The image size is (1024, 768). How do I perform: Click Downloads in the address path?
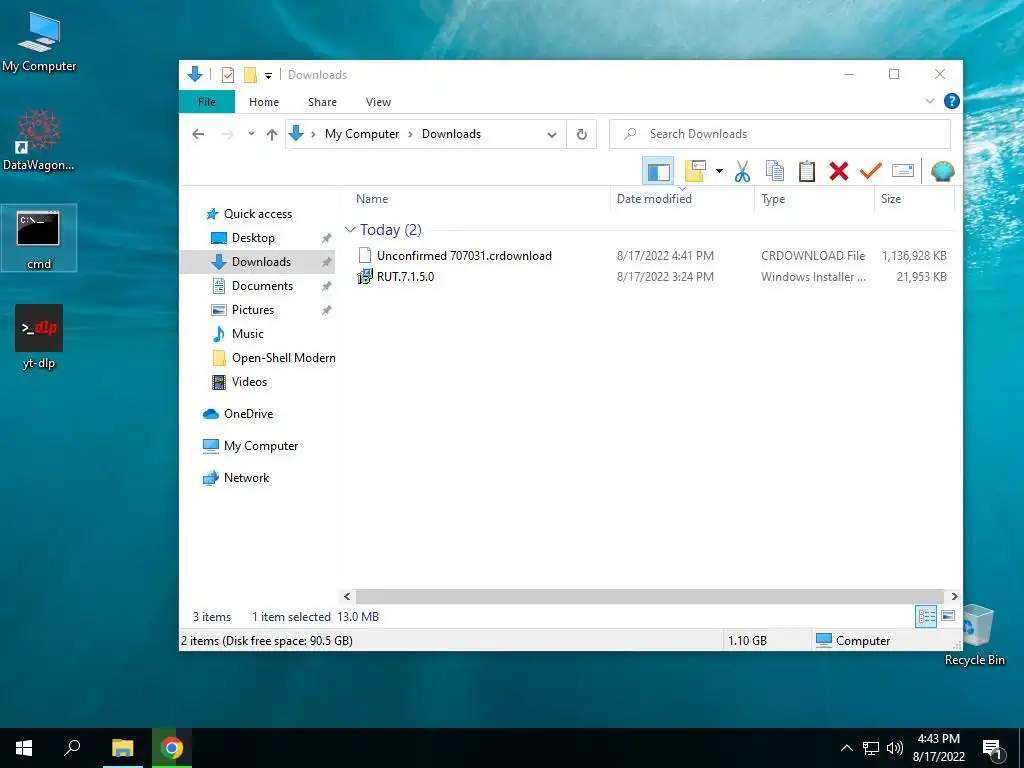coord(451,134)
